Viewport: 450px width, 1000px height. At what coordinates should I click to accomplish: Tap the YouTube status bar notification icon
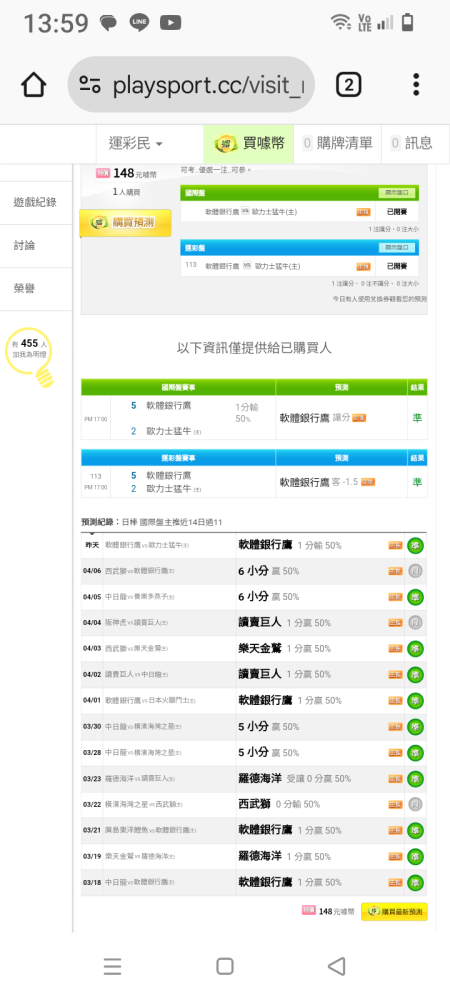pos(170,24)
